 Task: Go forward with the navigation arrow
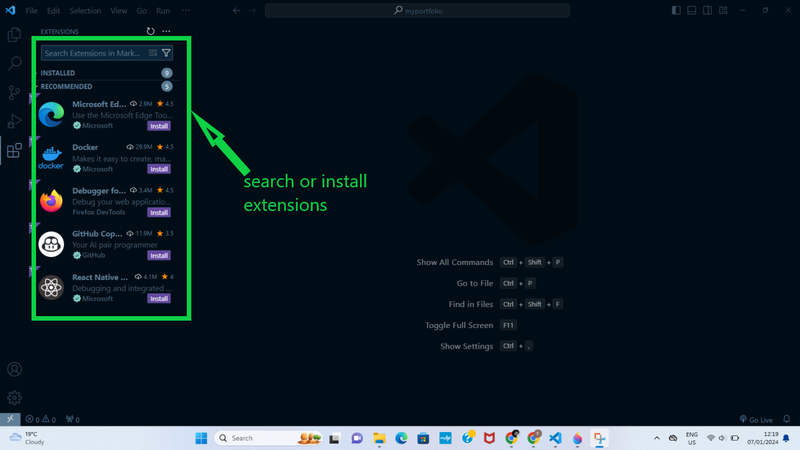click(253, 10)
